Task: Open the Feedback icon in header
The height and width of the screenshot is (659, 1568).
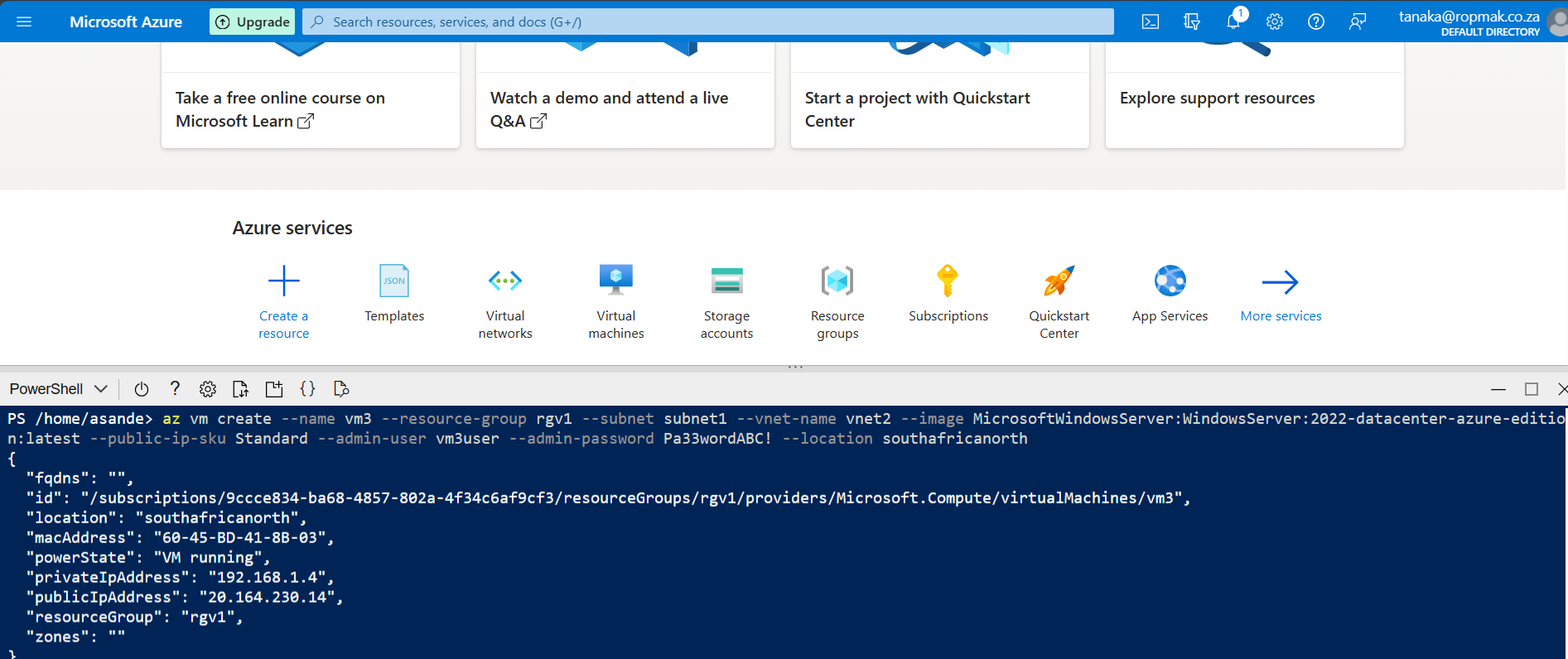Action: tap(1358, 22)
